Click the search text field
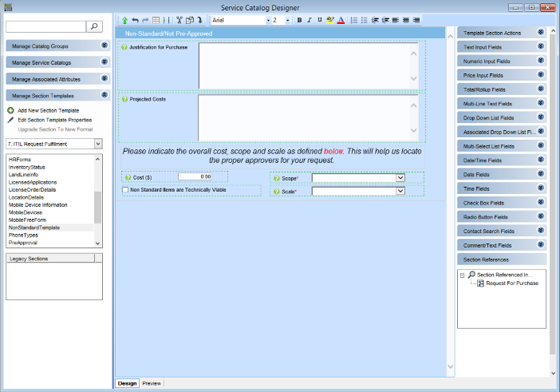Viewport: 560px width, 392px height. pos(46,26)
